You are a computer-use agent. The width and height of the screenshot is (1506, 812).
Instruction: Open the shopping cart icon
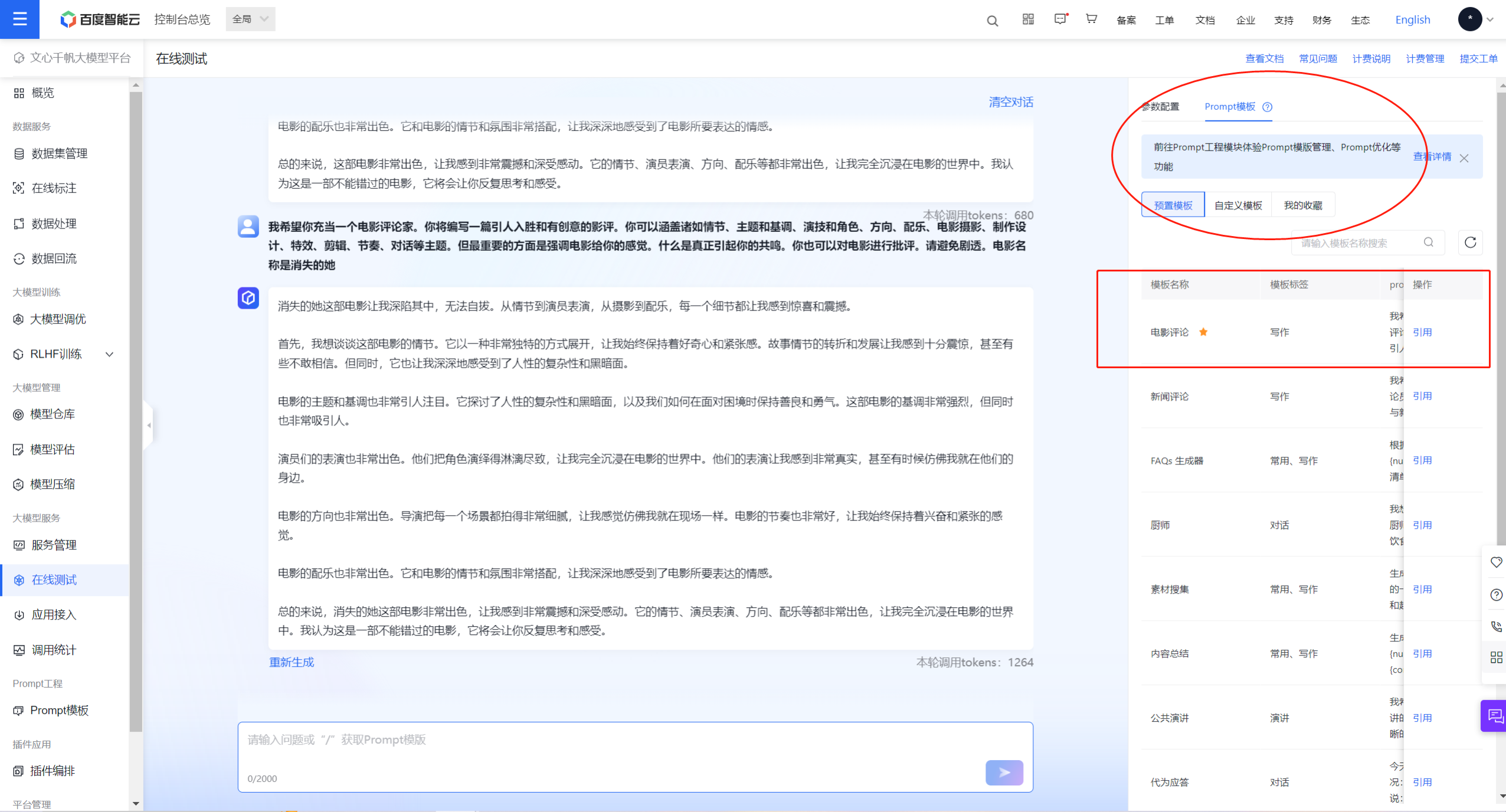coord(1091,19)
